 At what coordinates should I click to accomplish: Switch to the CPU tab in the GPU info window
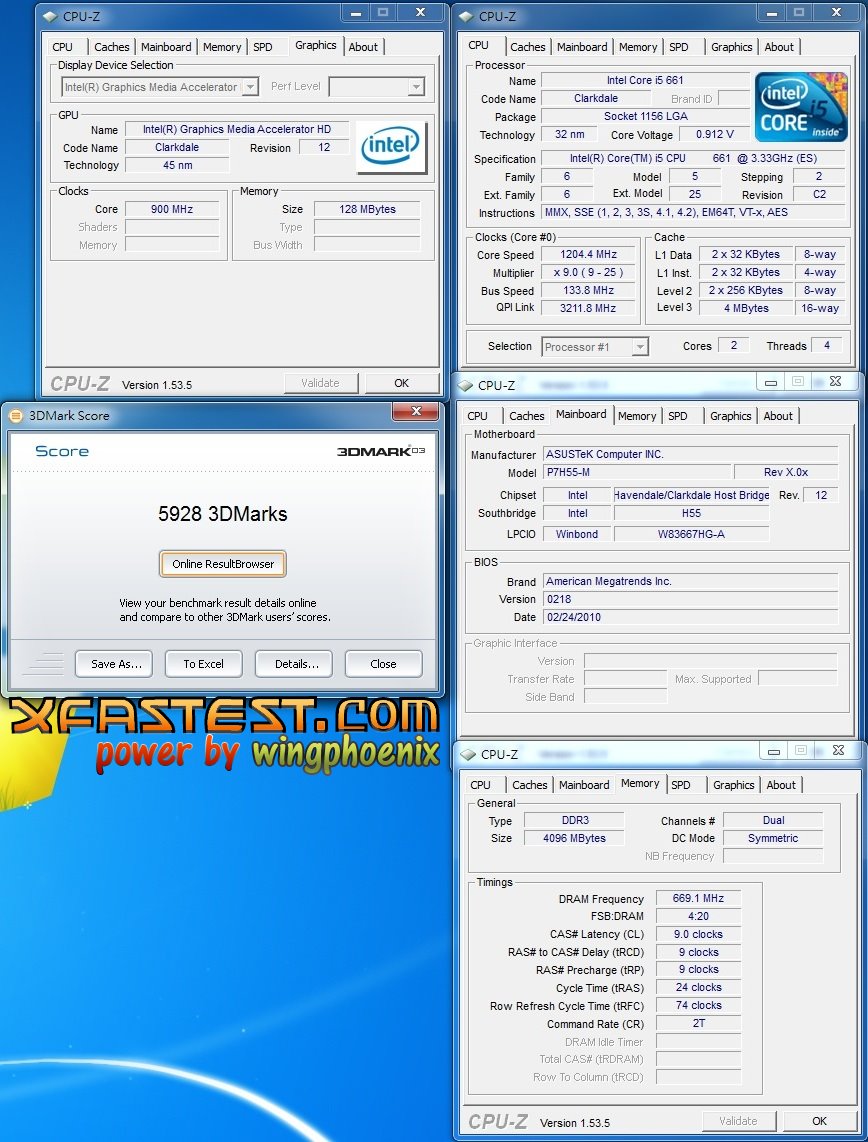click(x=63, y=47)
